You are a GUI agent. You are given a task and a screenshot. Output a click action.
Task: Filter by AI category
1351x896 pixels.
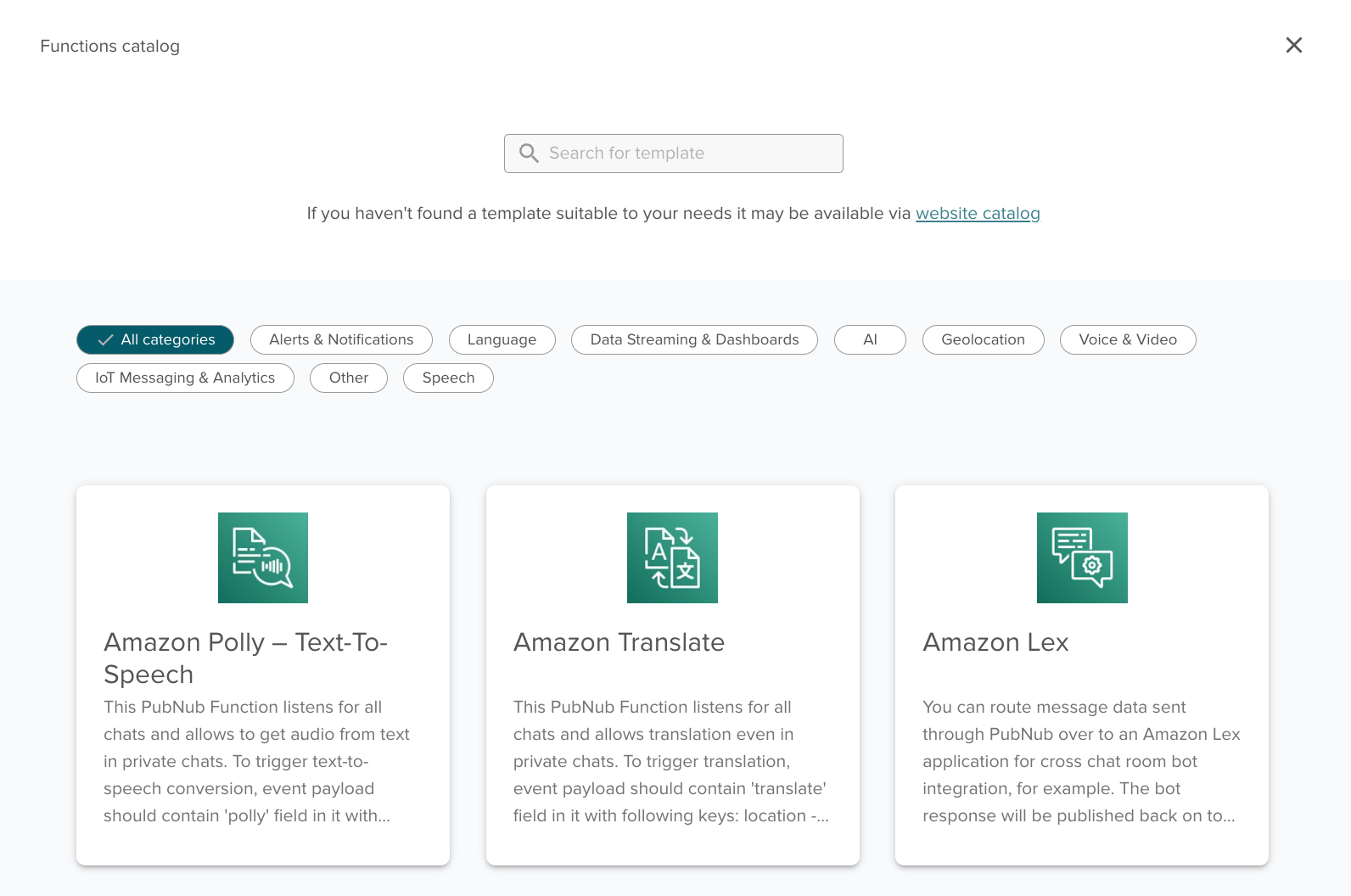[870, 339]
